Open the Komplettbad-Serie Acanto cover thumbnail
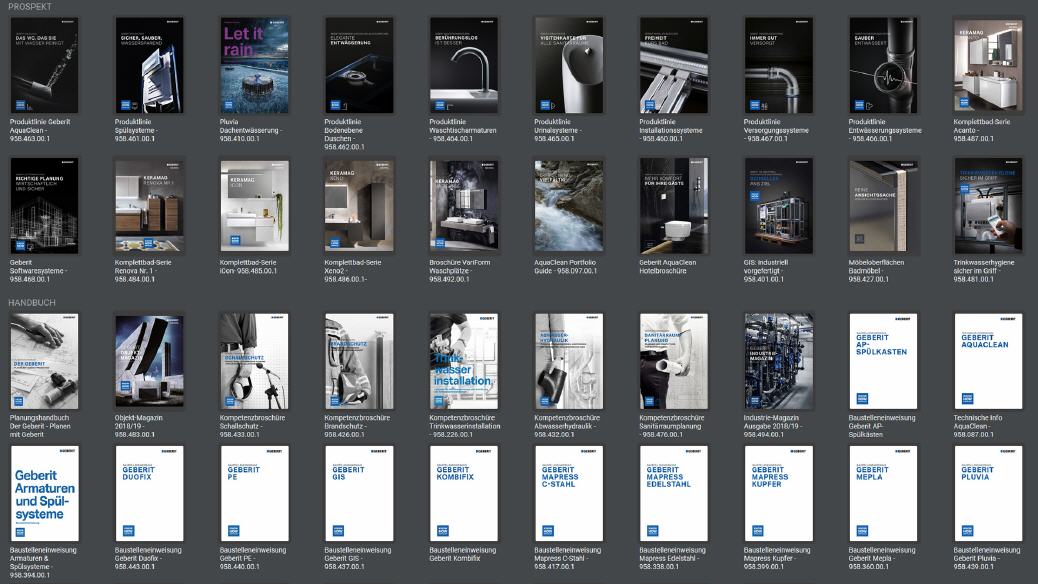The height and width of the screenshot is (584, 1038). click(x=988, y=66)
